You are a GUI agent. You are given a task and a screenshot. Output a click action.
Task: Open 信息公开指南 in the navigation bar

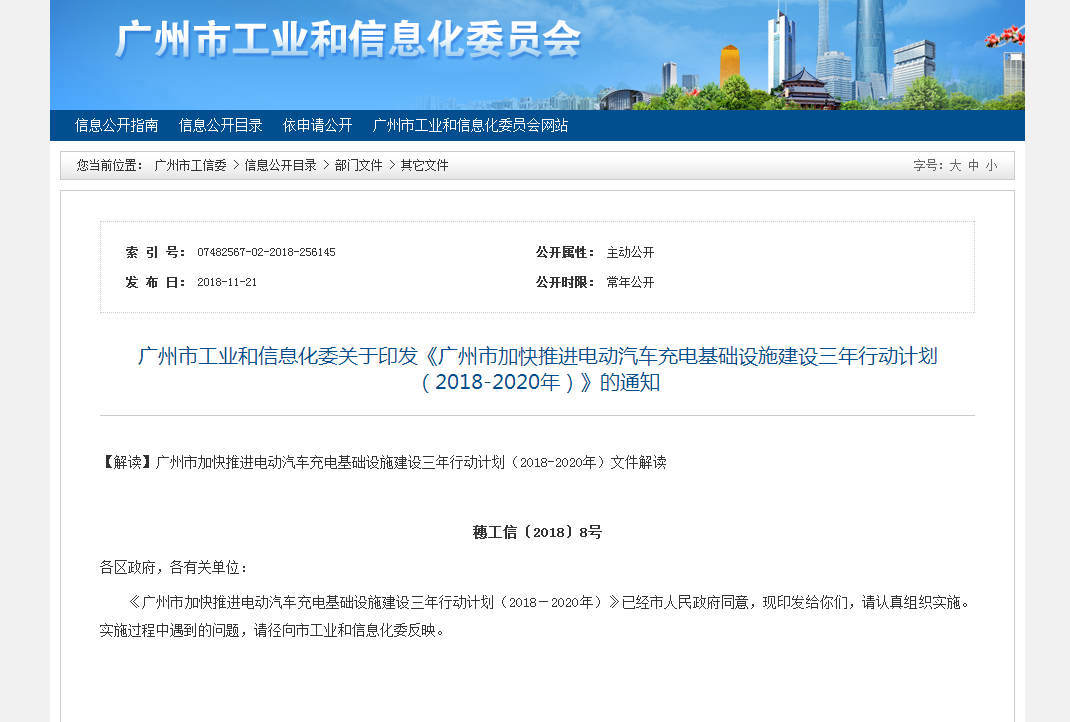point(116,125)
